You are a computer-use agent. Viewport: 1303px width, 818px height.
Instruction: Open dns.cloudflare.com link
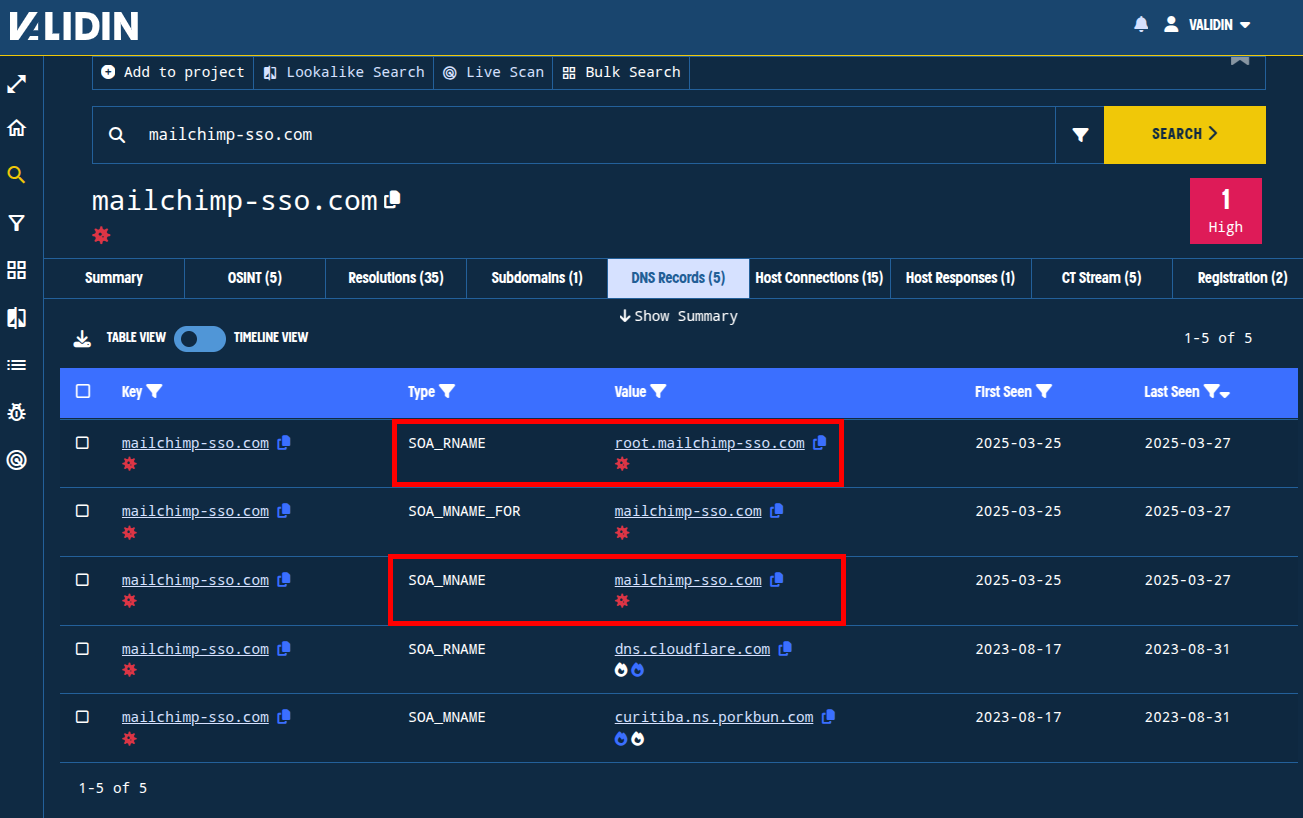tap(692, 649)
